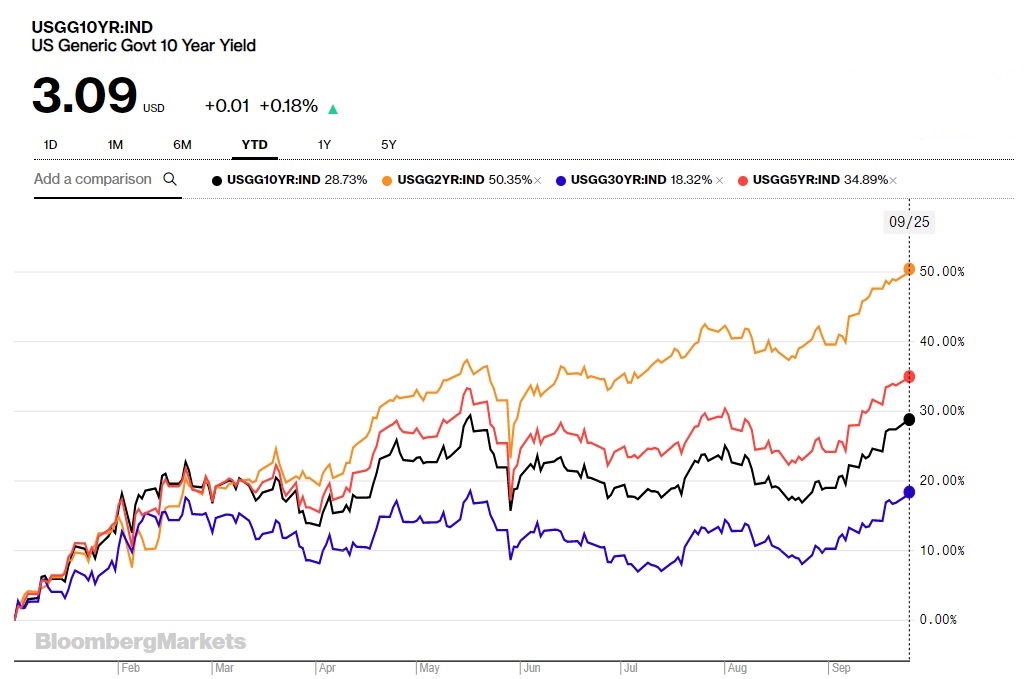Click the red USGG5YR legend dot

click(742, 180)
